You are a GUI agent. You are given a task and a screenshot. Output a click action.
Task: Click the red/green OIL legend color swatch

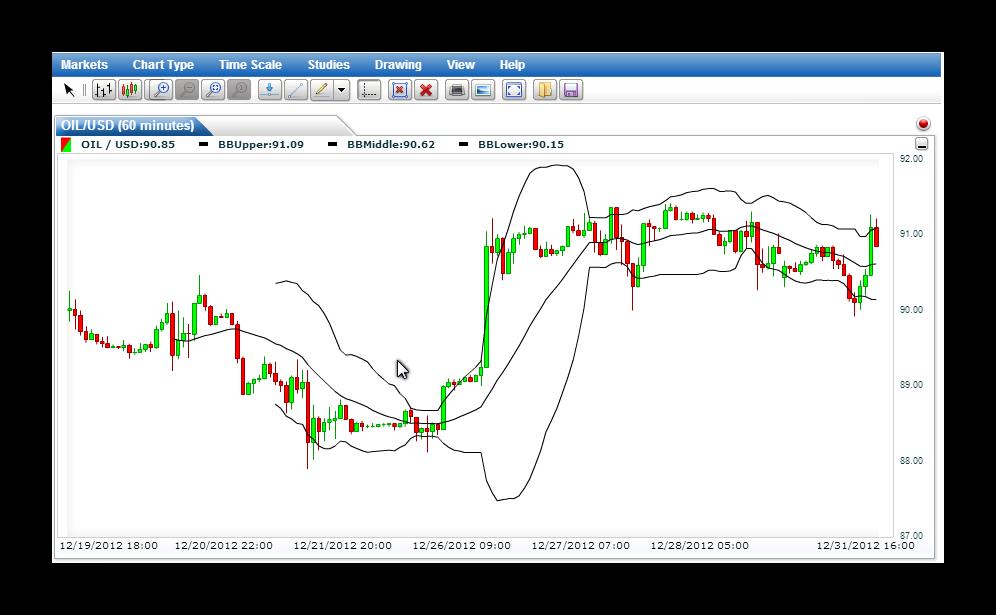pos(66,145)
